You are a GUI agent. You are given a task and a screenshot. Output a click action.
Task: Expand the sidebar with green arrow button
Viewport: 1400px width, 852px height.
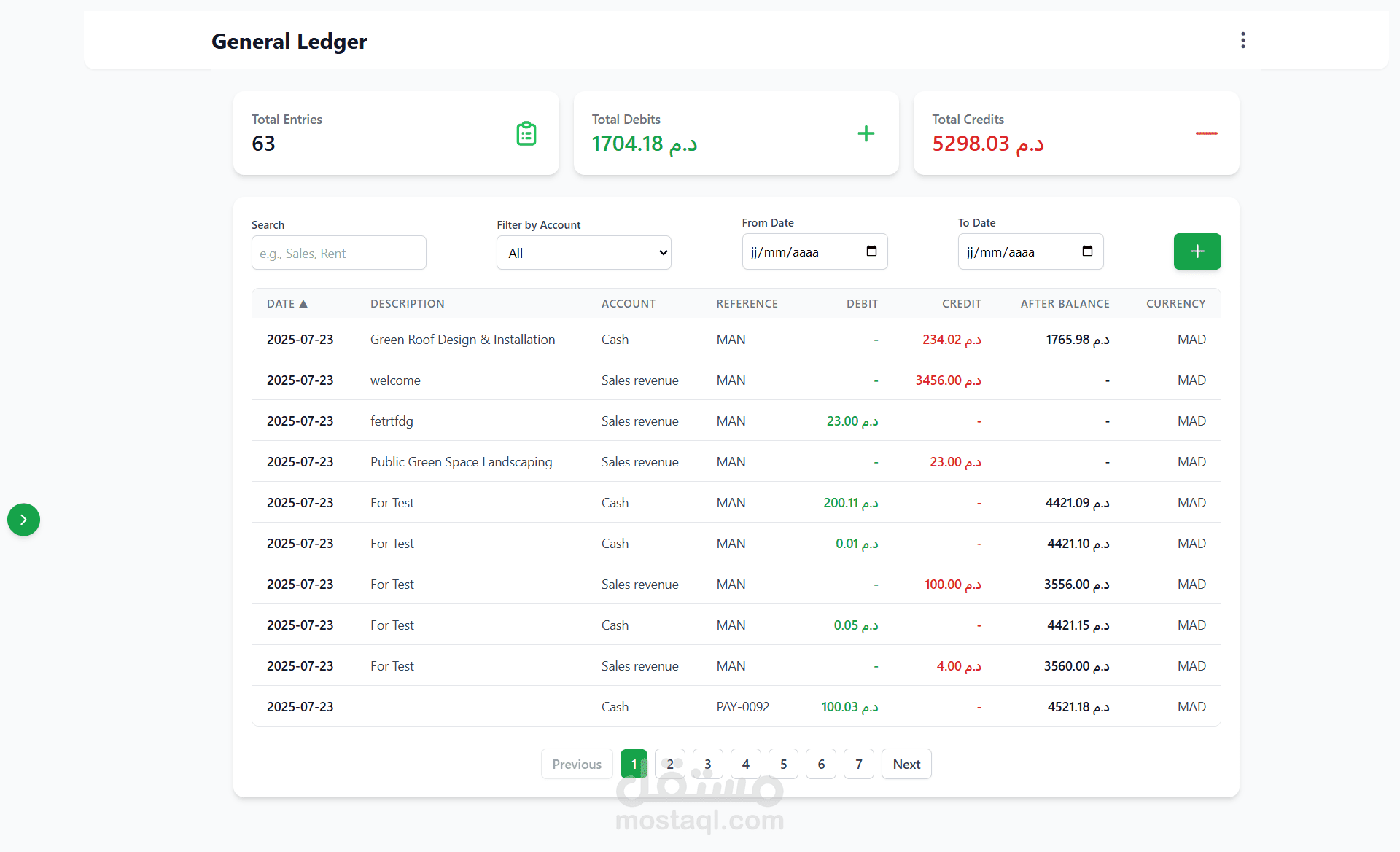pyautogui.click(x=23, y=520)
